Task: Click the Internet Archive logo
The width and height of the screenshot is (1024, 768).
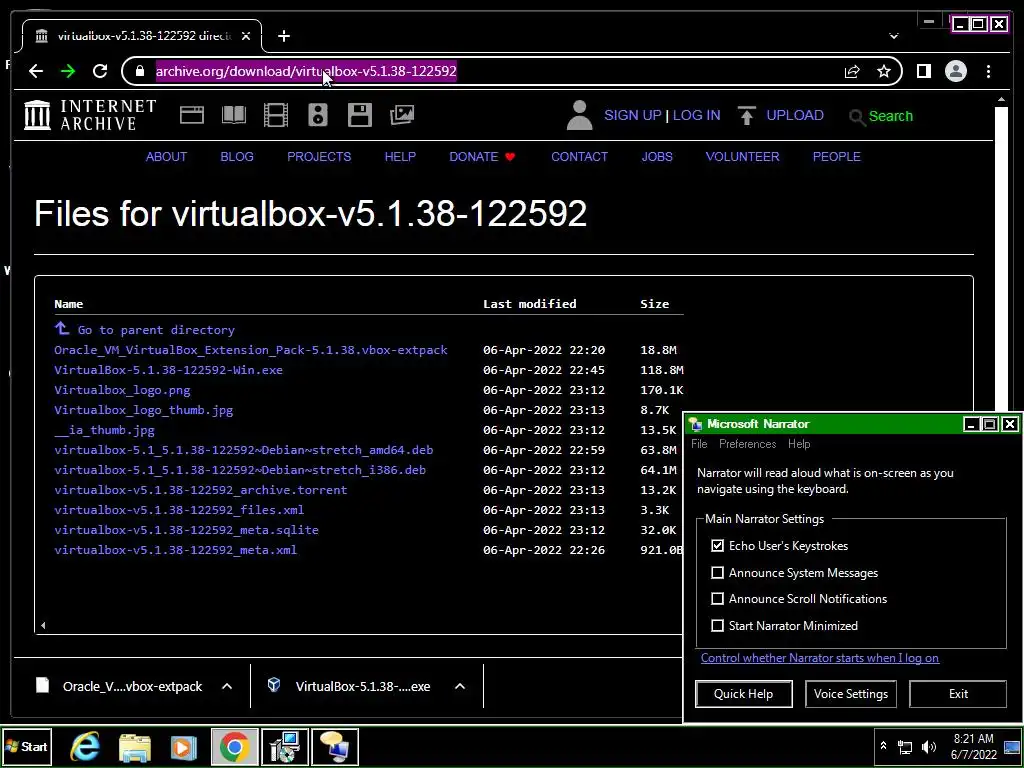Action: coord(90,115)
